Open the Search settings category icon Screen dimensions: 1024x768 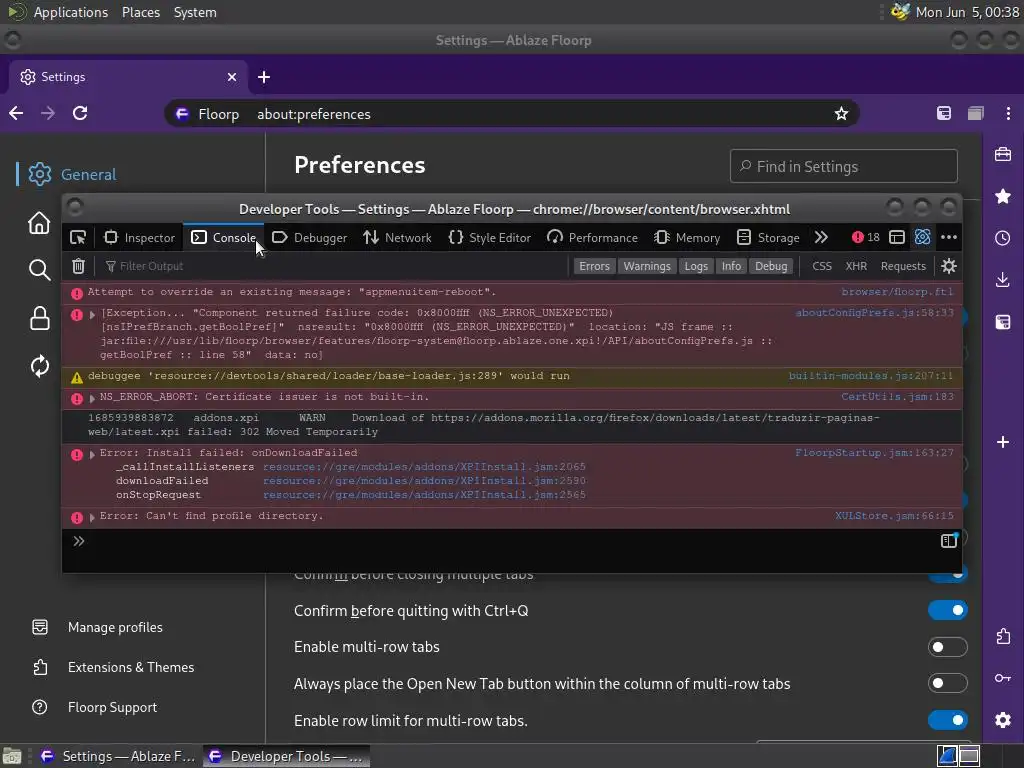[39, 269]
